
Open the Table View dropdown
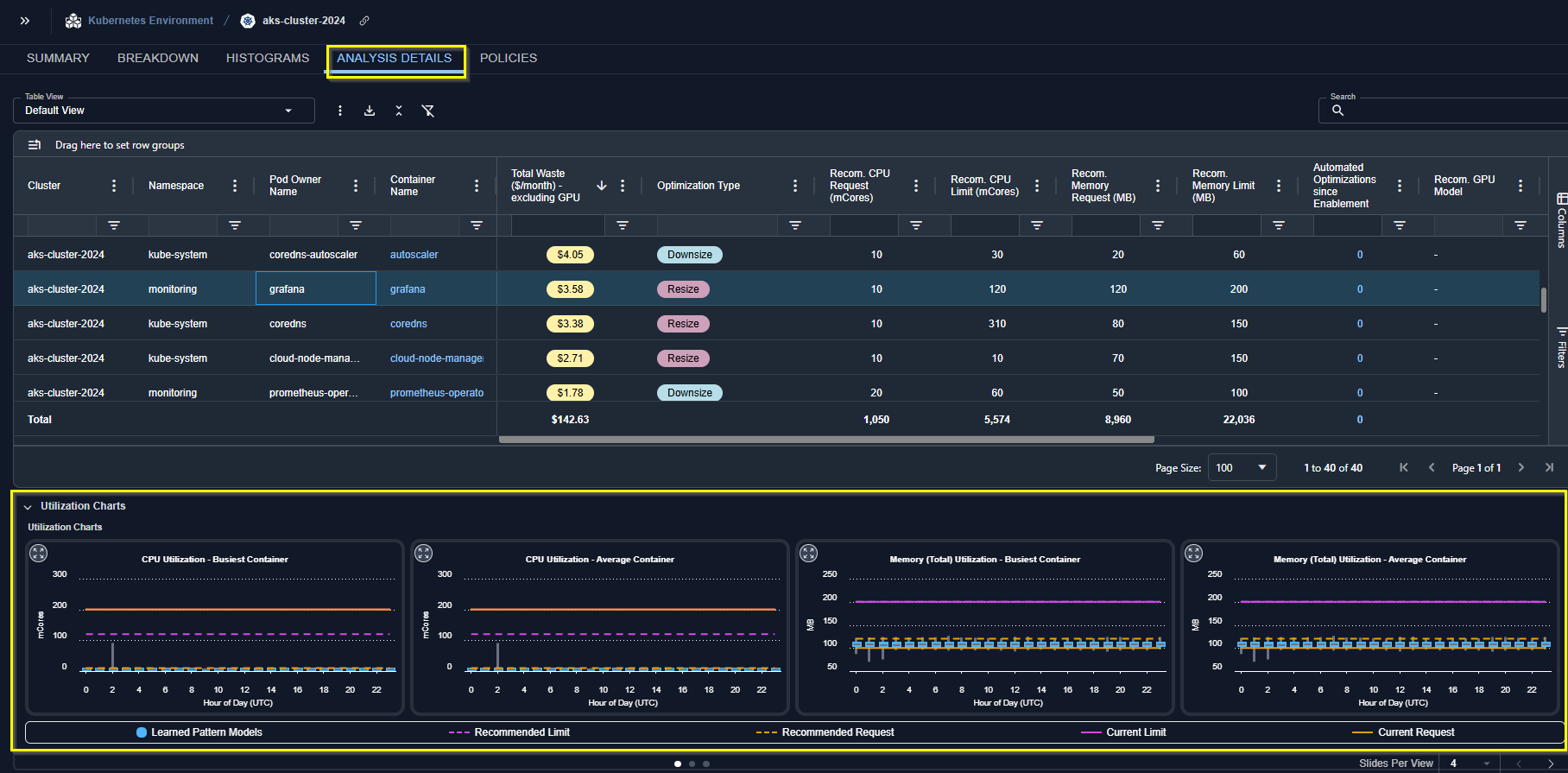coord(164,111)
